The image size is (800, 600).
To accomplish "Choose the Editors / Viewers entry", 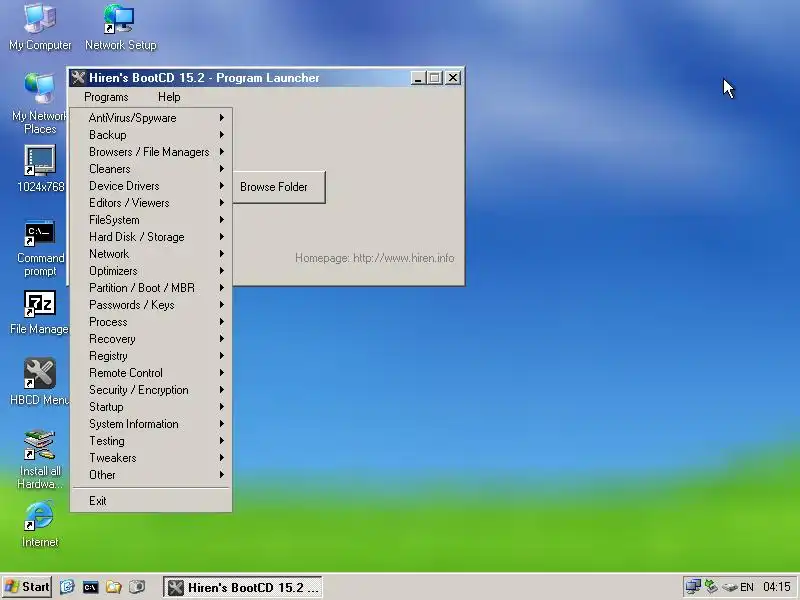I will point(151,203).
